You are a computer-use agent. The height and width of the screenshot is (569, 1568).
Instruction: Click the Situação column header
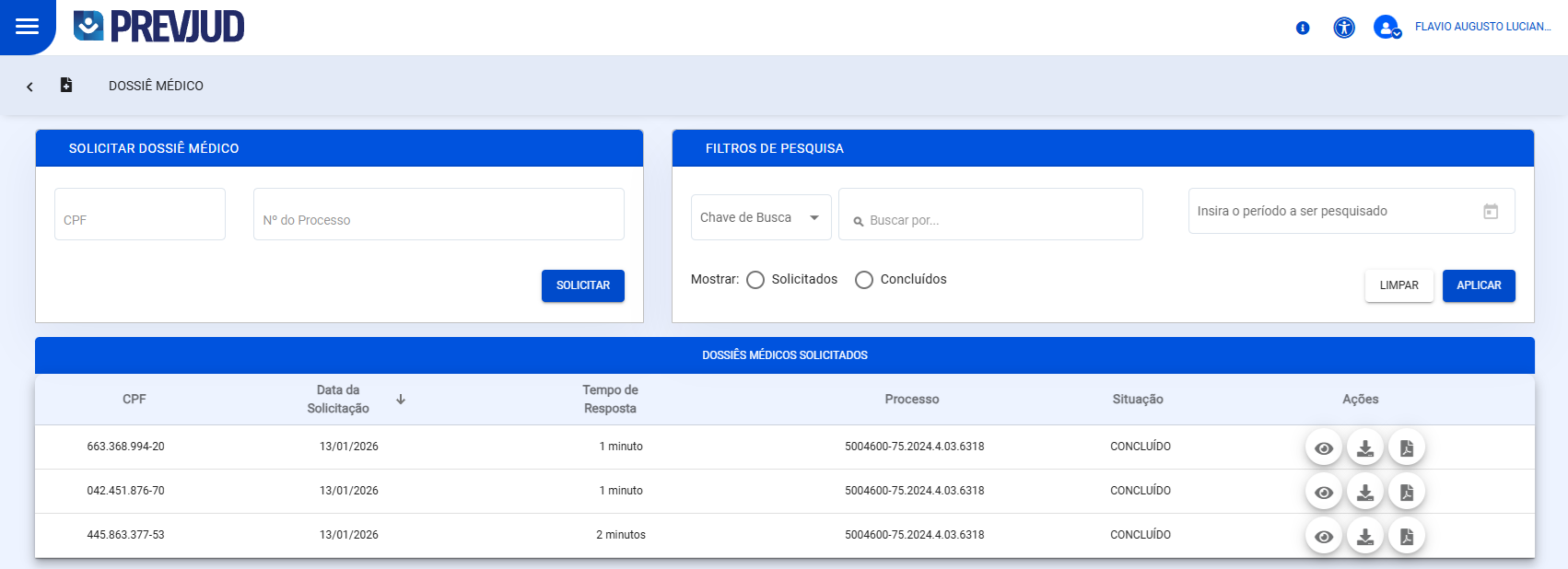pos(1138,400)
